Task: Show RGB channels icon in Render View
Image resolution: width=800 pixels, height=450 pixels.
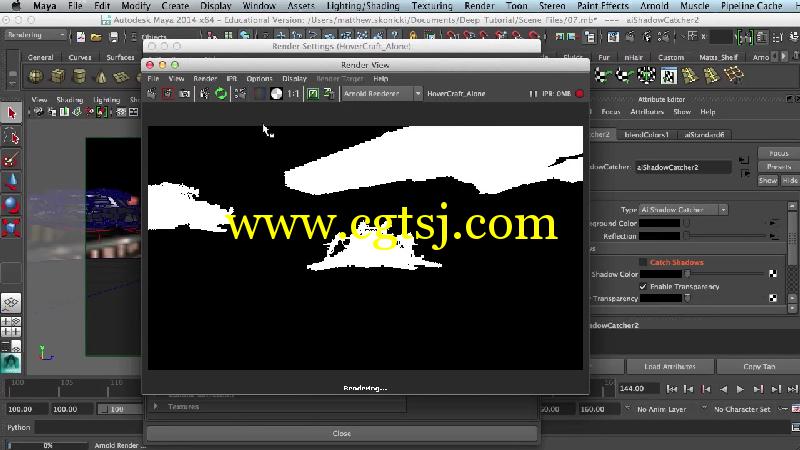Action: pos(260,94)
